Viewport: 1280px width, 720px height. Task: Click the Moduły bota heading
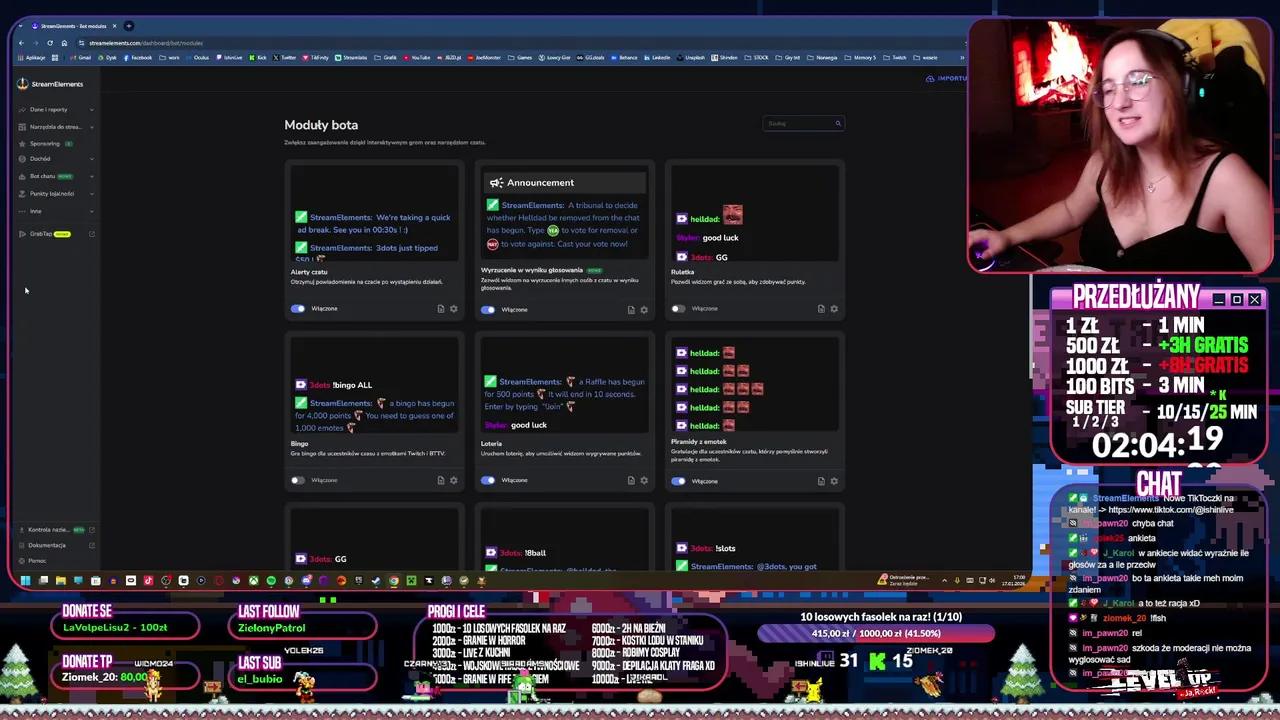coord(321,125)
